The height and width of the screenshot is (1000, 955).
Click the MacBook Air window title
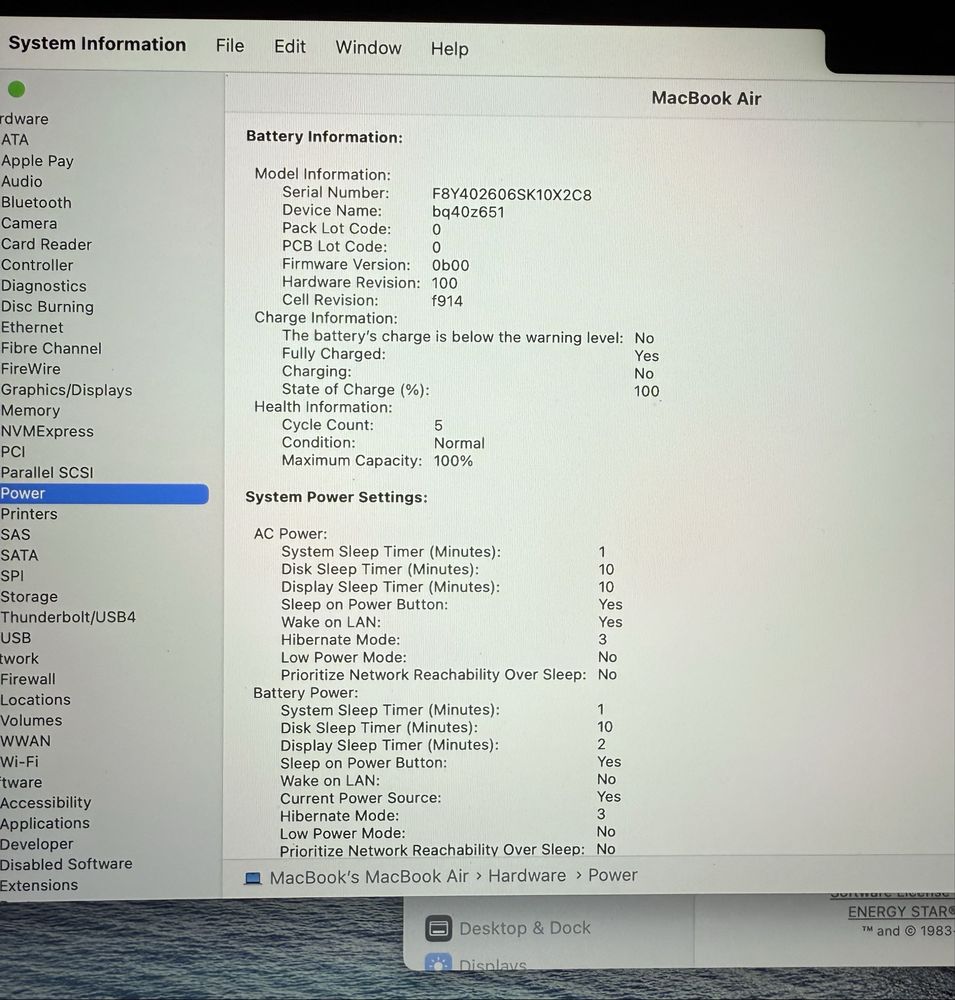(706, 98)
